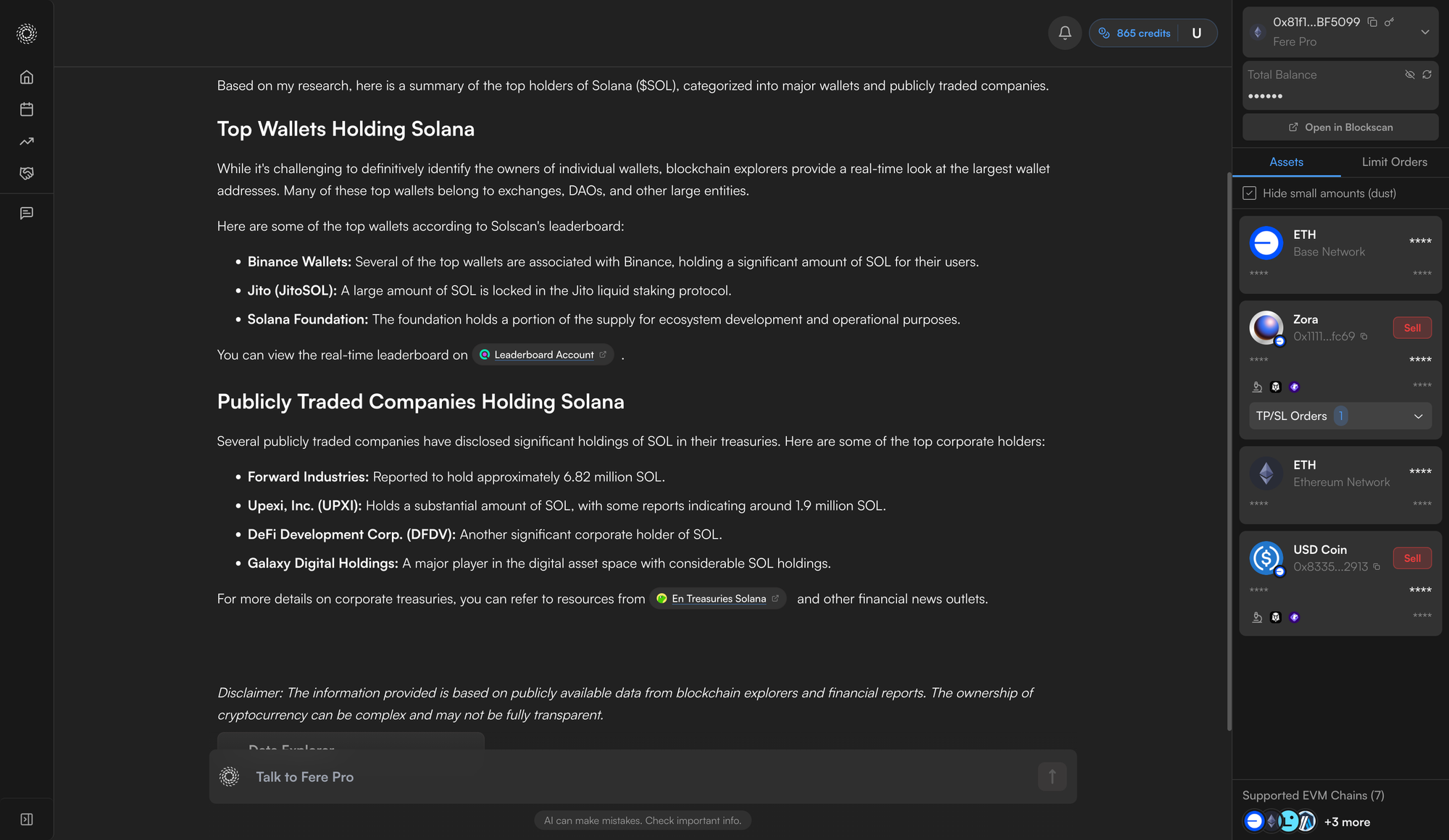Open the calendar icon in sidebar
This screenshot has height=840, width=1449.
tap(27, 109)
